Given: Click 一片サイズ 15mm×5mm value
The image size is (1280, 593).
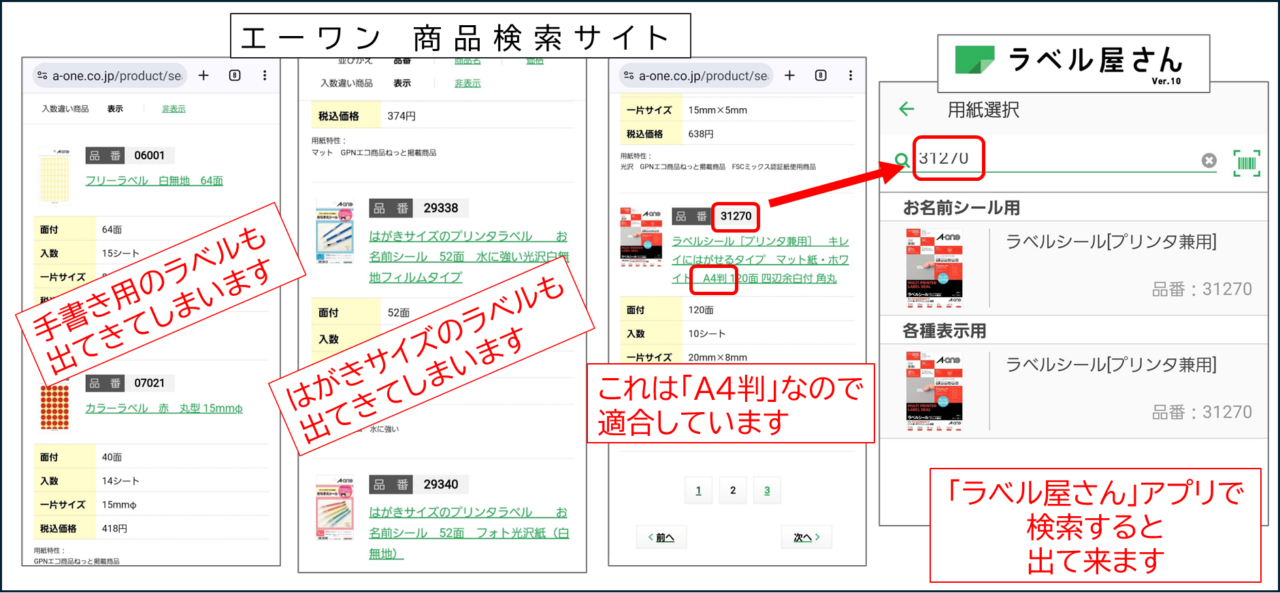Looking at the screenshot, I should tap(717, 109).
